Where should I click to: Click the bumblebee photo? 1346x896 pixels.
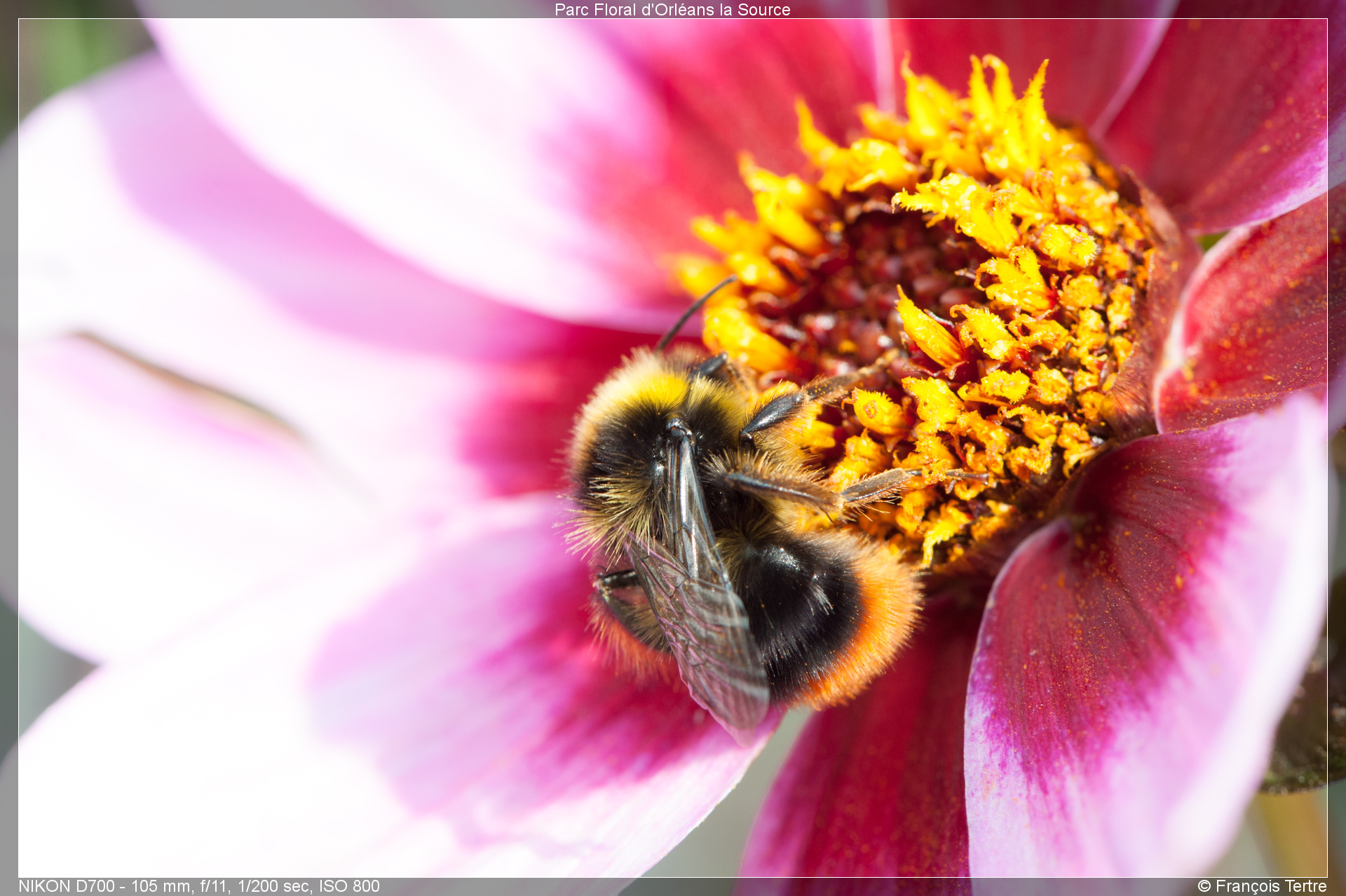click(673, 448)
